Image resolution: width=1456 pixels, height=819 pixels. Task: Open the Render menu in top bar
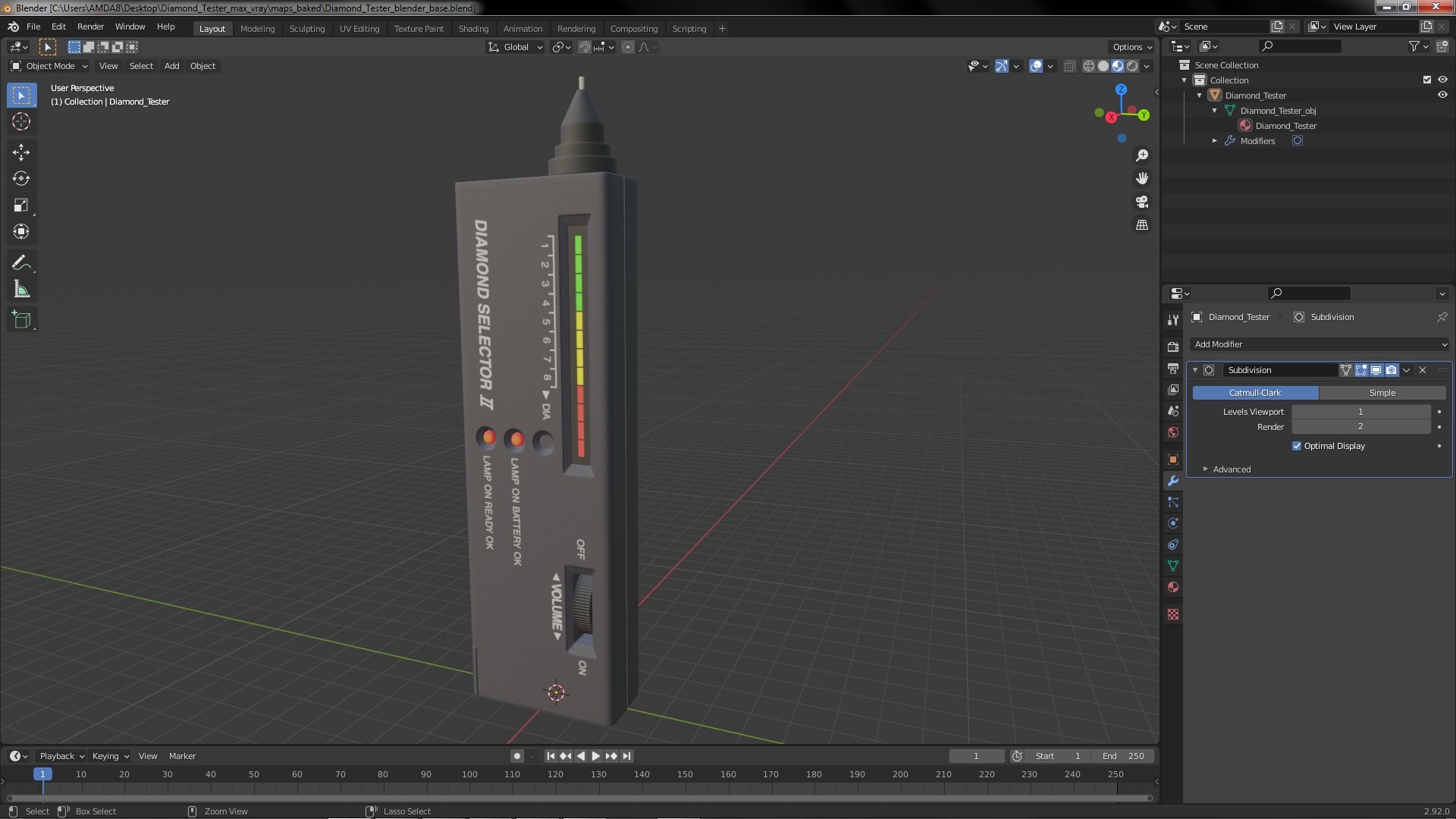click(90, 27)
